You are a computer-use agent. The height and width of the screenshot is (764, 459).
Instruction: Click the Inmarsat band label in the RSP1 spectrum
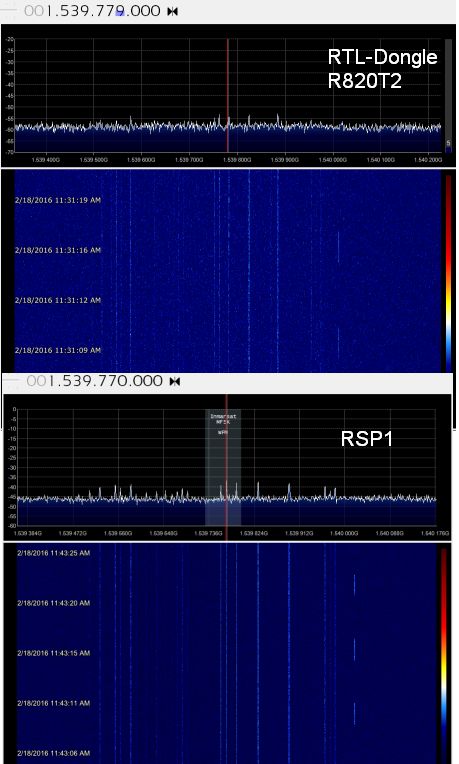coord(223,419)
